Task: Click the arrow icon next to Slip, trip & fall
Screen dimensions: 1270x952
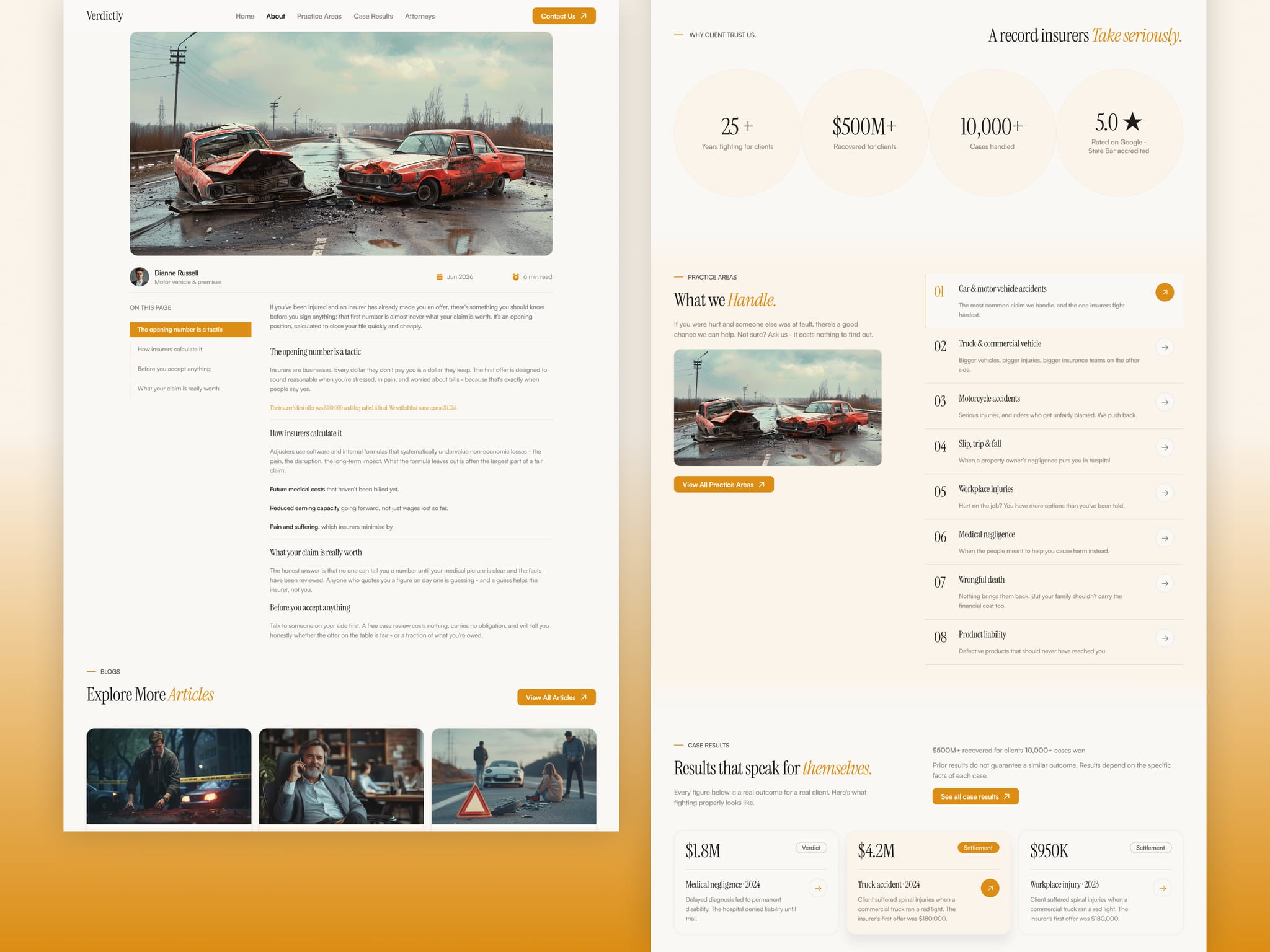Action: [1165, 447]
